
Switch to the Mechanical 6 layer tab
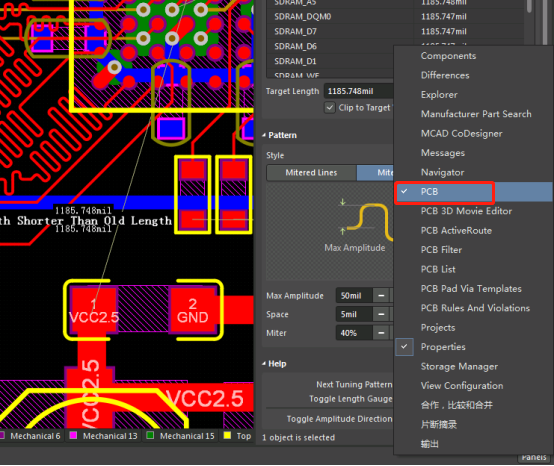(x=35, y=436)
